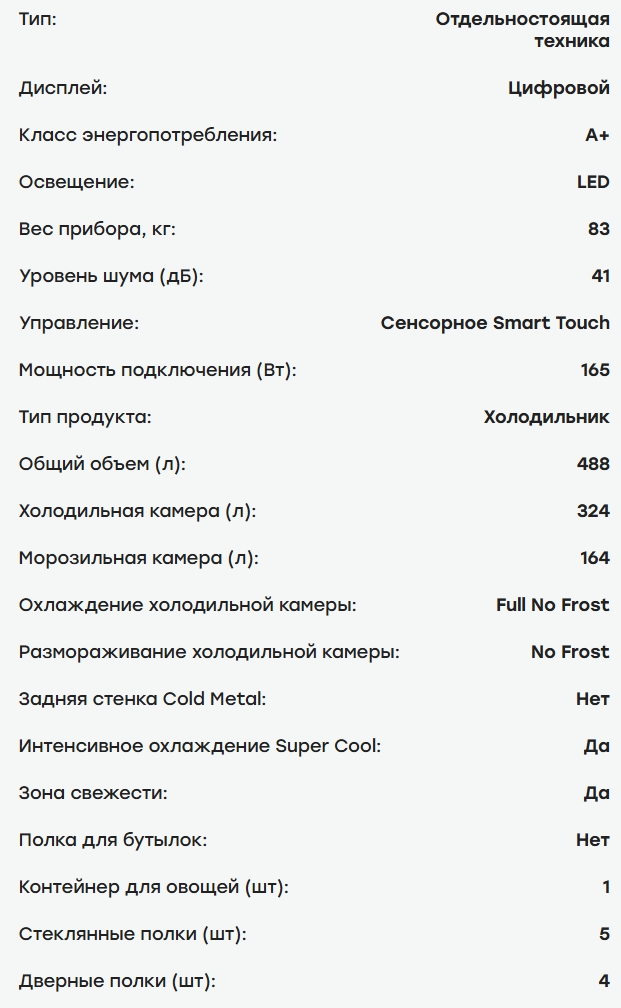
Task: Select the 'Full No Frost' cooling value
Action: [553, 605]
